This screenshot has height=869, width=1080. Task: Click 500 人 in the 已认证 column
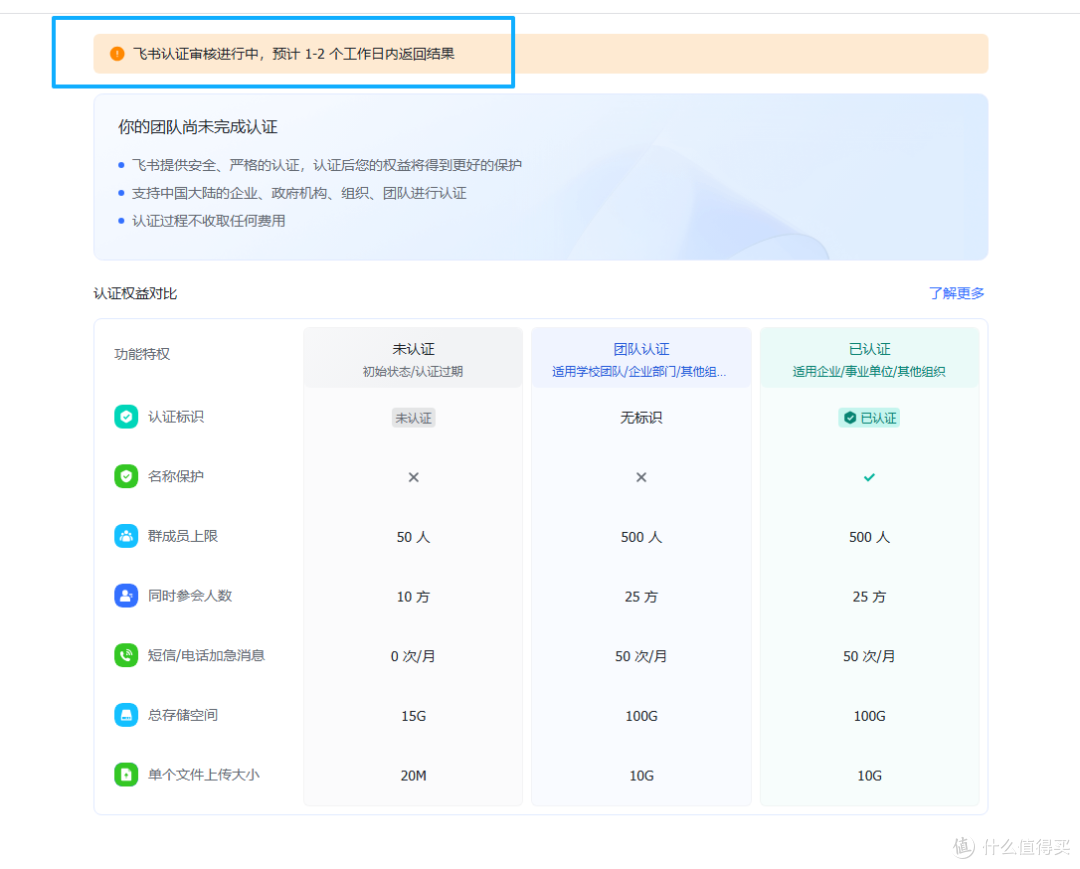(869, 537)
